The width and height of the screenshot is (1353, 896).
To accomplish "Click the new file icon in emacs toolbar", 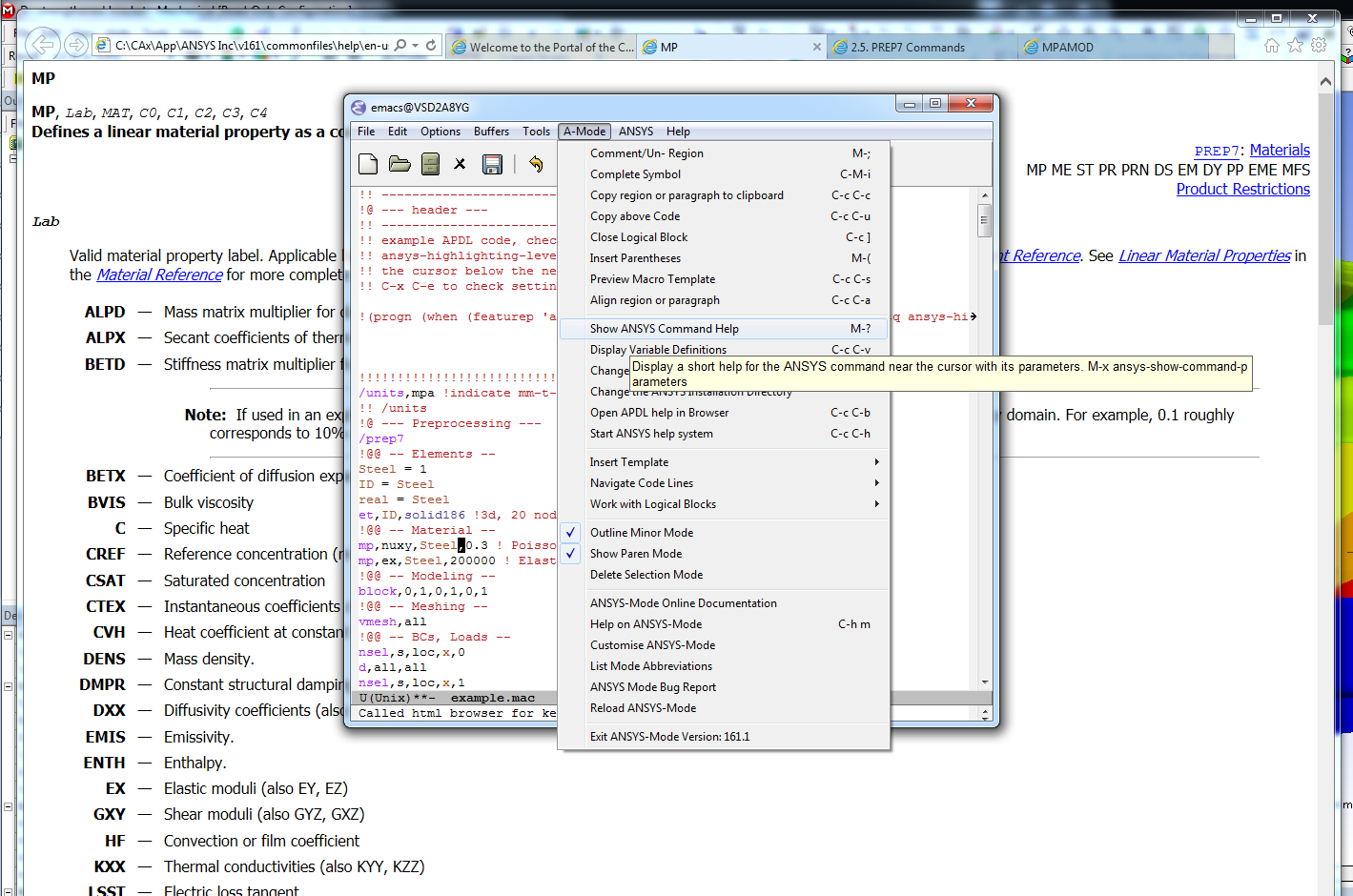I will 368,164.
